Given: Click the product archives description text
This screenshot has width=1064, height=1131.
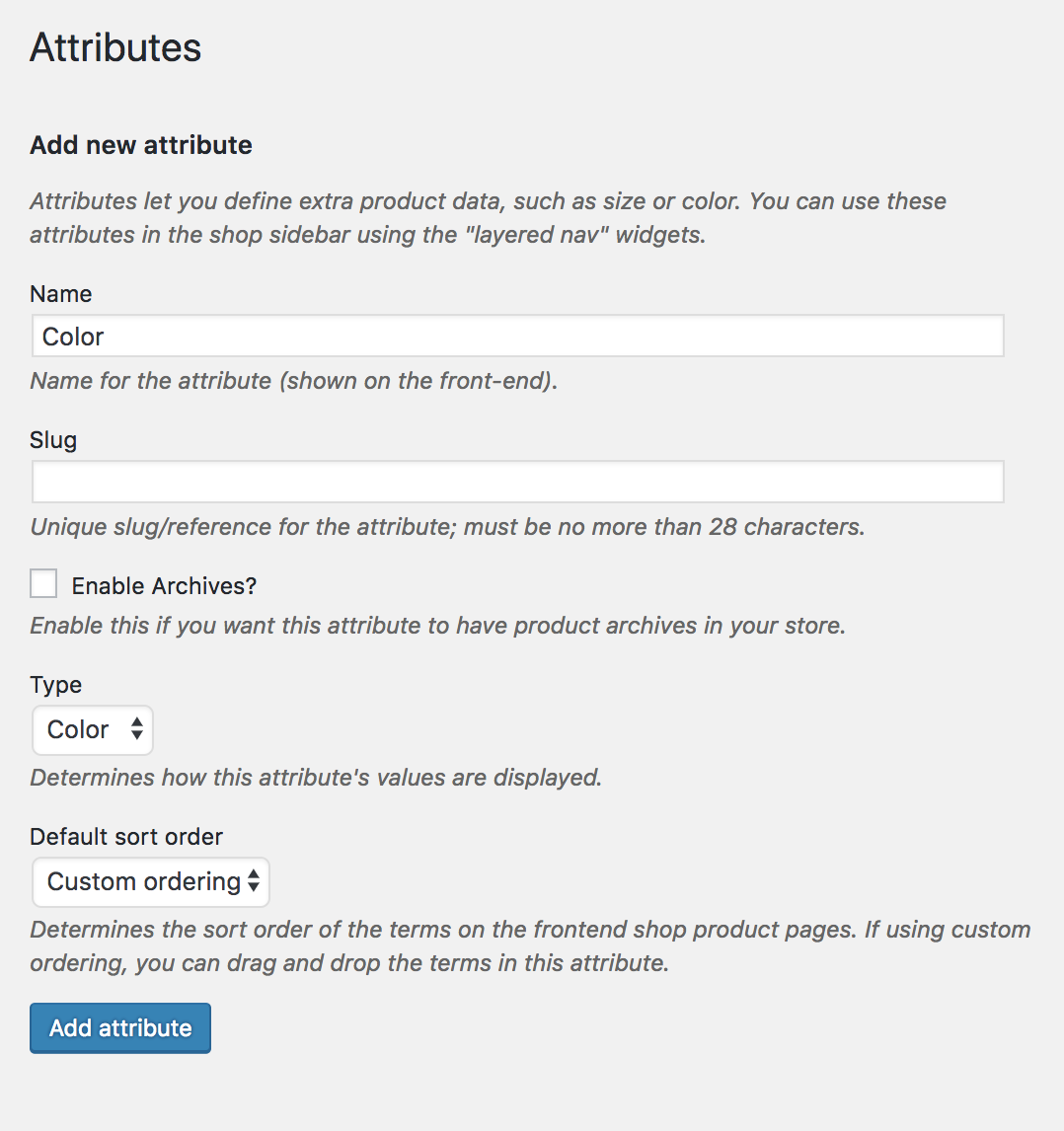Looking at the screenshot, I should (x=437, y=626).
